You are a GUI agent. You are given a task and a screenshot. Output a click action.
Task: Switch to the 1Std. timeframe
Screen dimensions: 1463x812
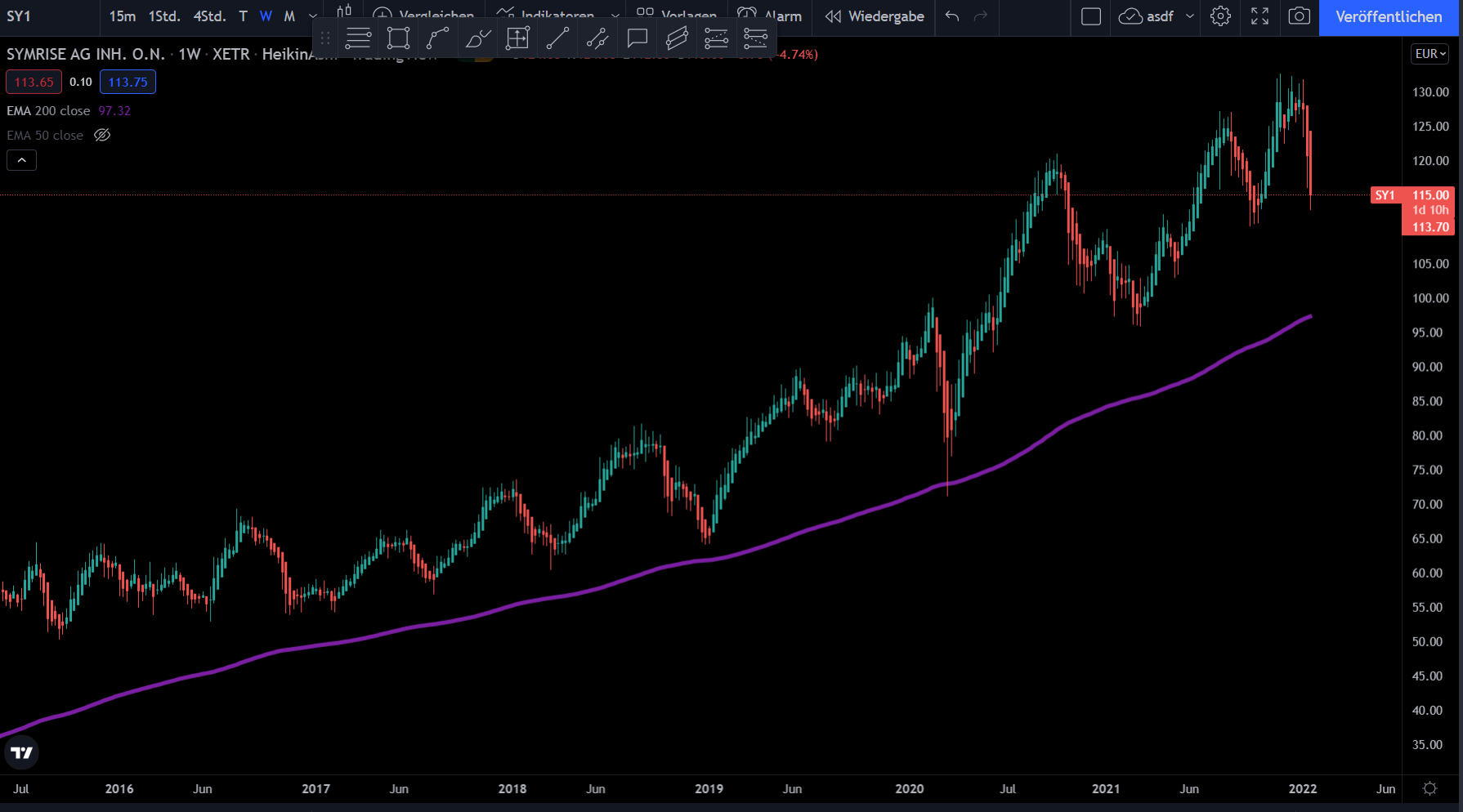tap(164, 16)
